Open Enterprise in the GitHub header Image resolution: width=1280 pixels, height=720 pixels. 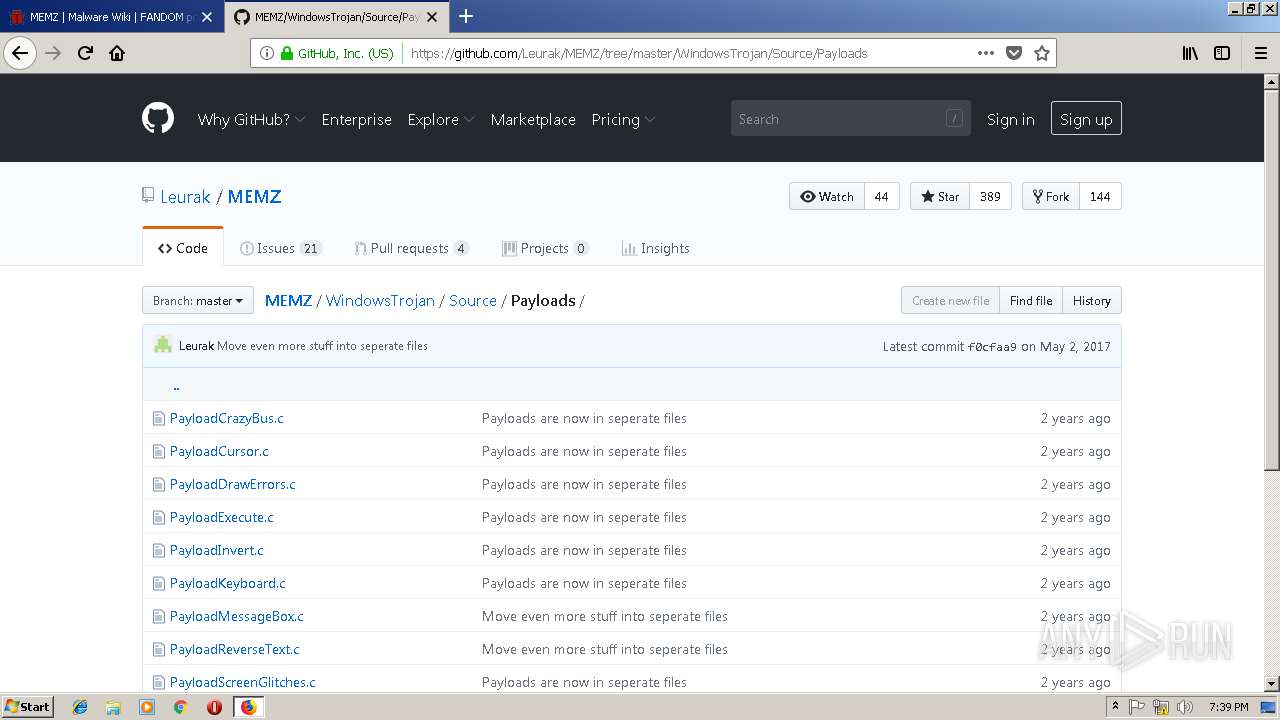pos(356,119)
